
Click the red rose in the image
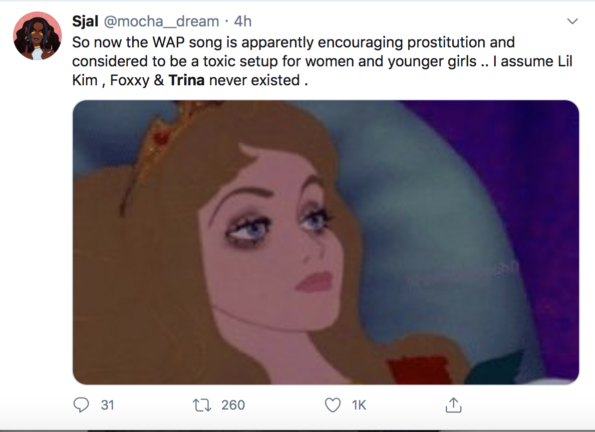tap(419, 370)
